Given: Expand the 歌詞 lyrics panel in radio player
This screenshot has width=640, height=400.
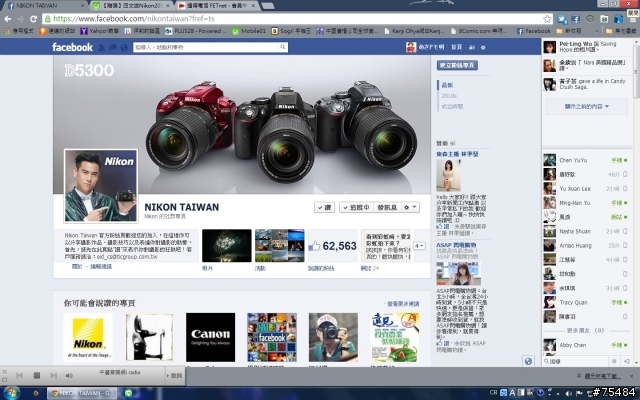Looking at the screenshot, I should (174, 375).
